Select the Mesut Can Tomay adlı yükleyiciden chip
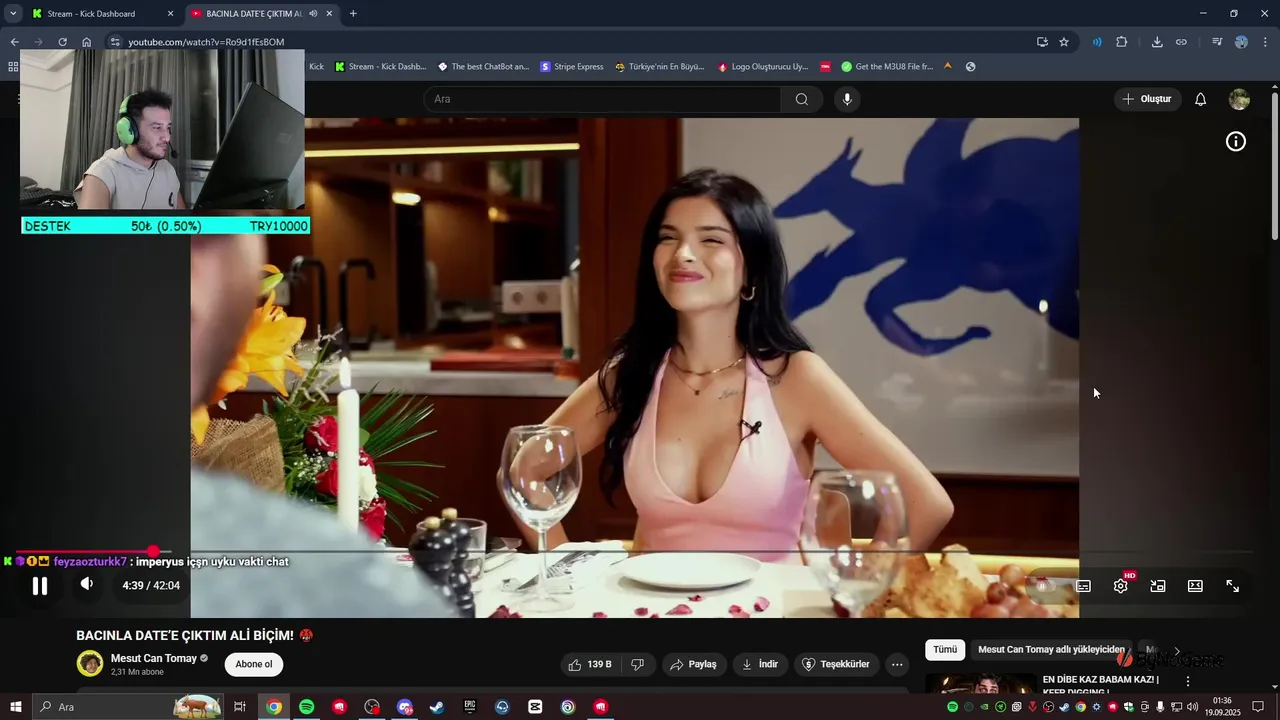The width and height of the screenshot is (1280, 720). click(1051, 649)
